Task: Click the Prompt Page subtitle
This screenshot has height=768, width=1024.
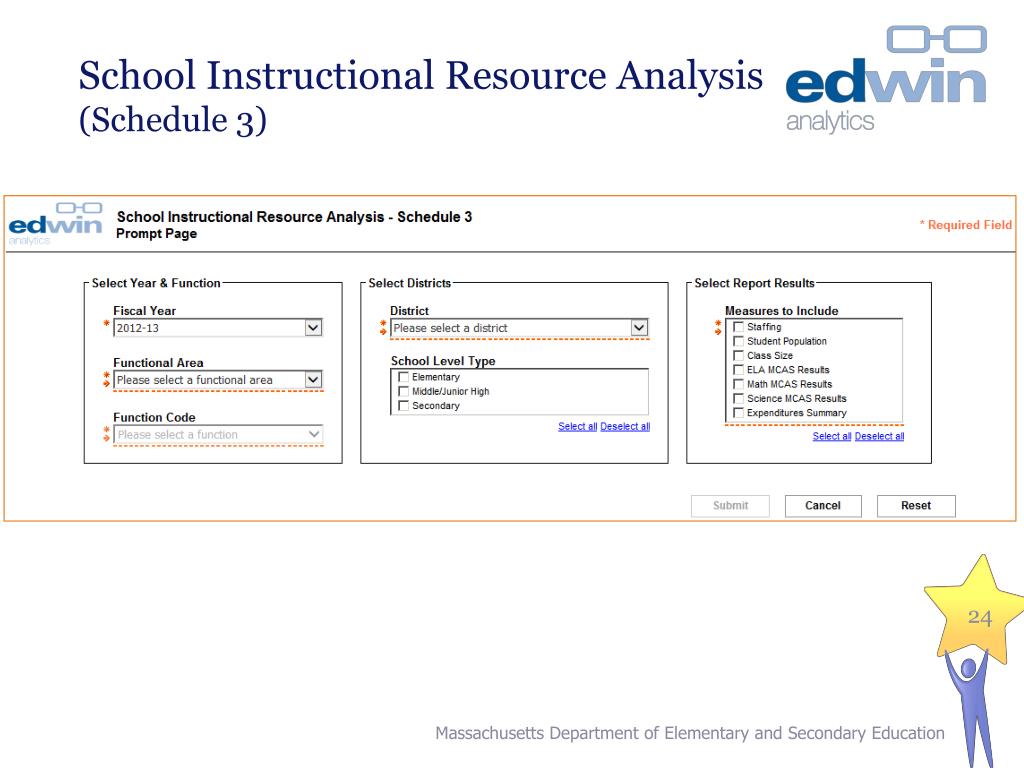Action: 156,234
